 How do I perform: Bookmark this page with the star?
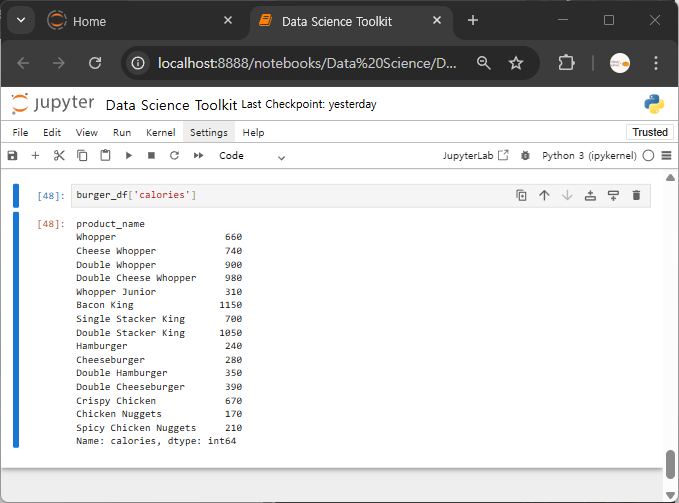click(516, 63)
